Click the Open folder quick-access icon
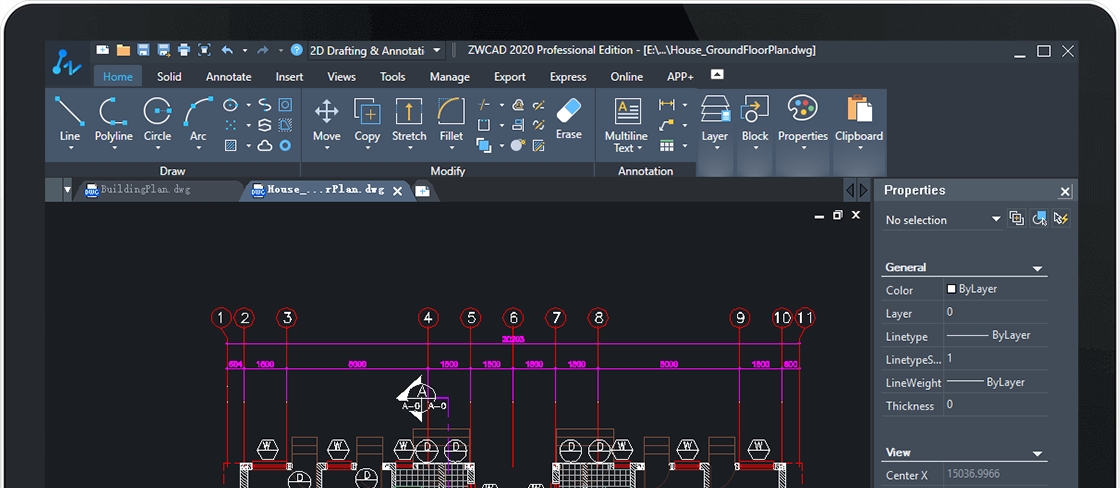Screen dimensions: 1120x488 pyautogui.click(x=124, y=50)
